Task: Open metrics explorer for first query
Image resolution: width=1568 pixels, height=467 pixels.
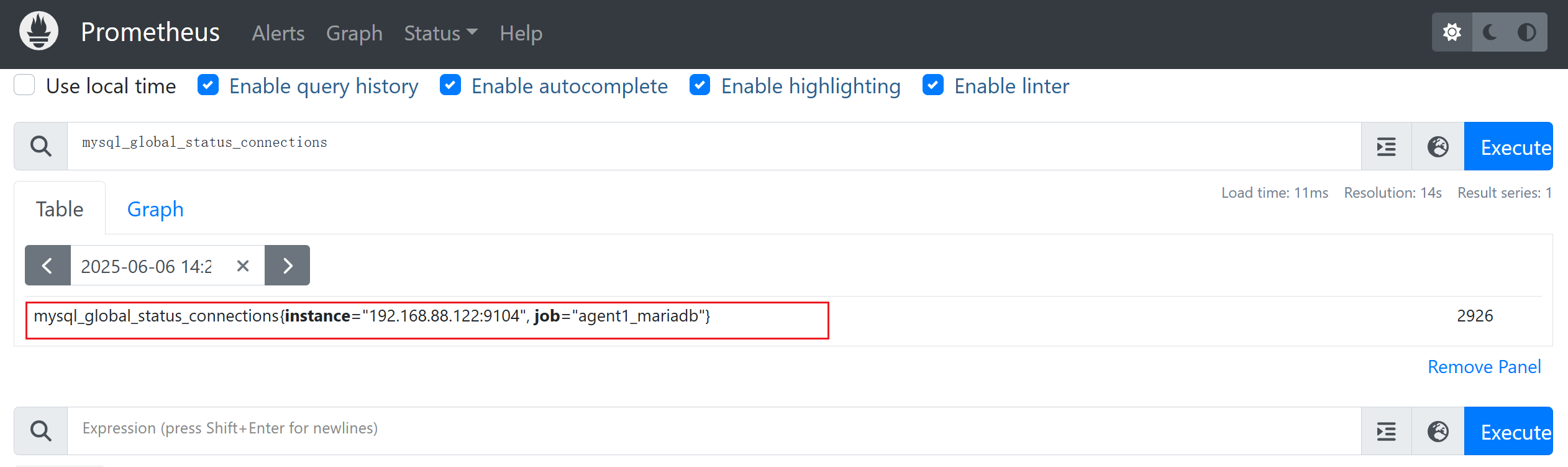Action: (x=1438, y=147)
